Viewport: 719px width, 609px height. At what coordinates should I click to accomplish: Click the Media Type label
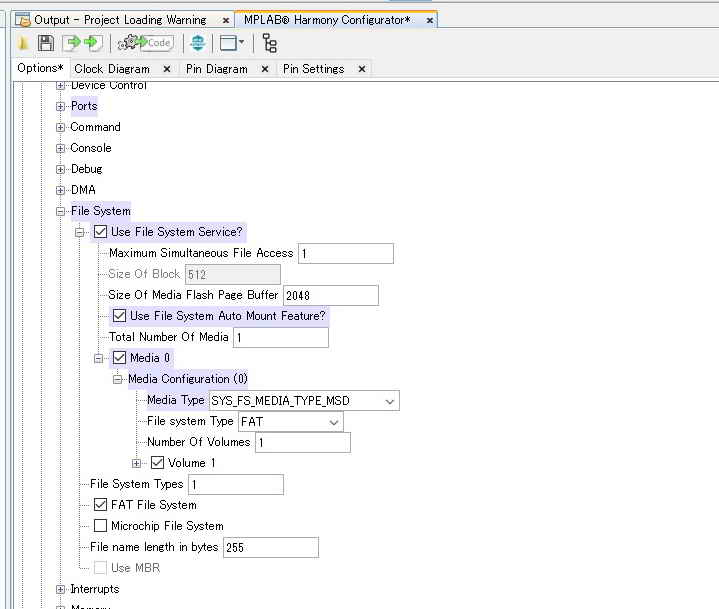pos(176,400)
